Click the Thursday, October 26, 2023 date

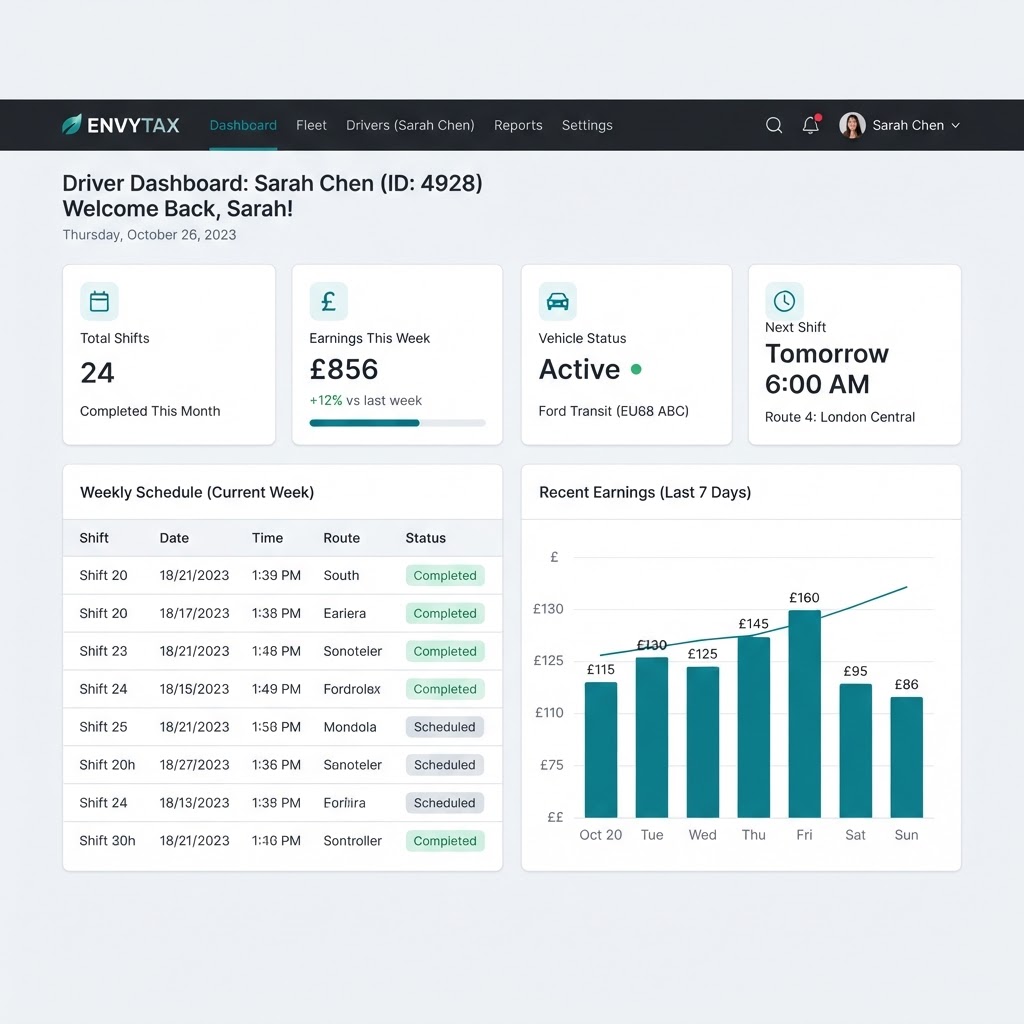click(x=150, y=235)
